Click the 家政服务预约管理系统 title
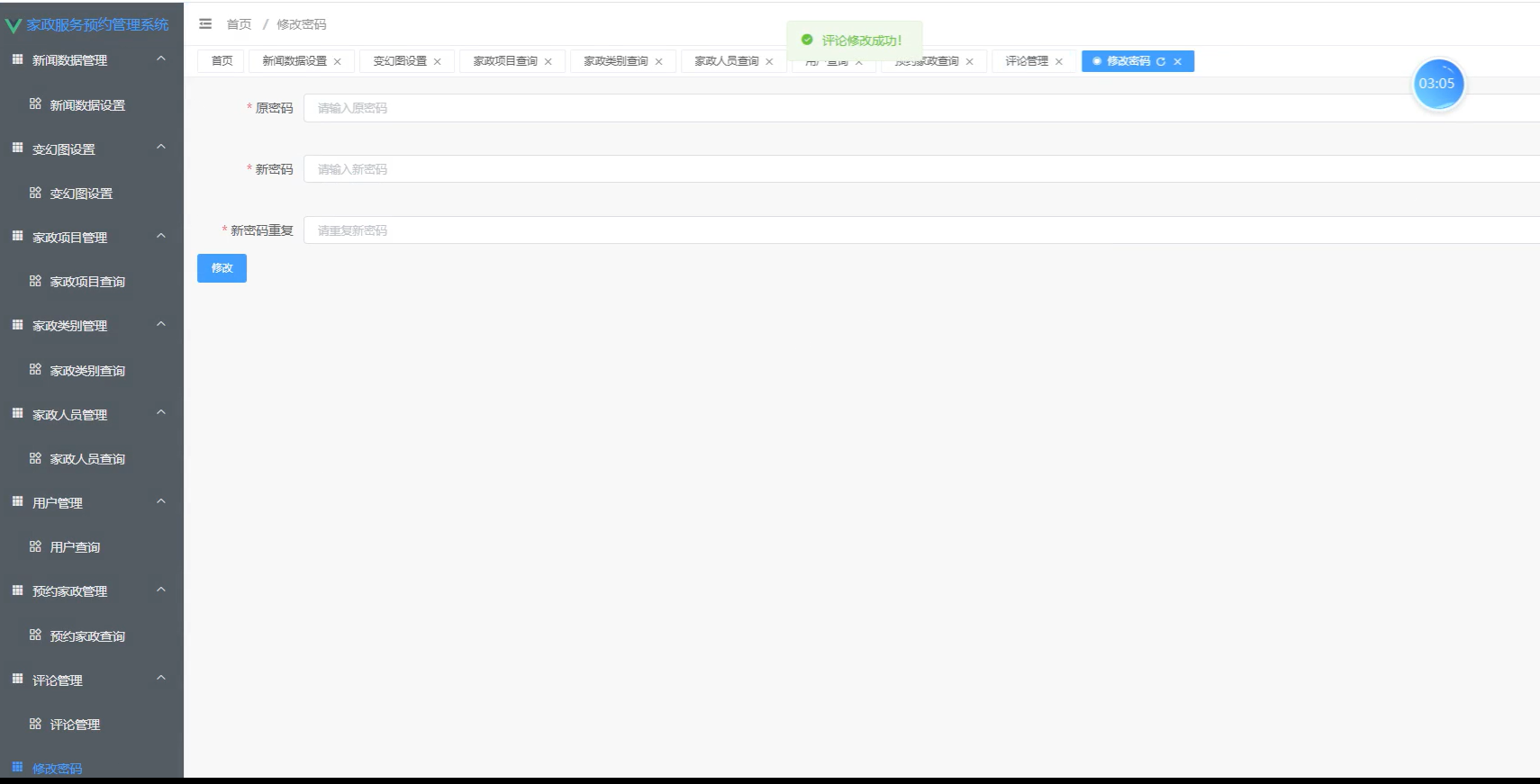This screenshot has width=1540, height=784. click(97, 25)
